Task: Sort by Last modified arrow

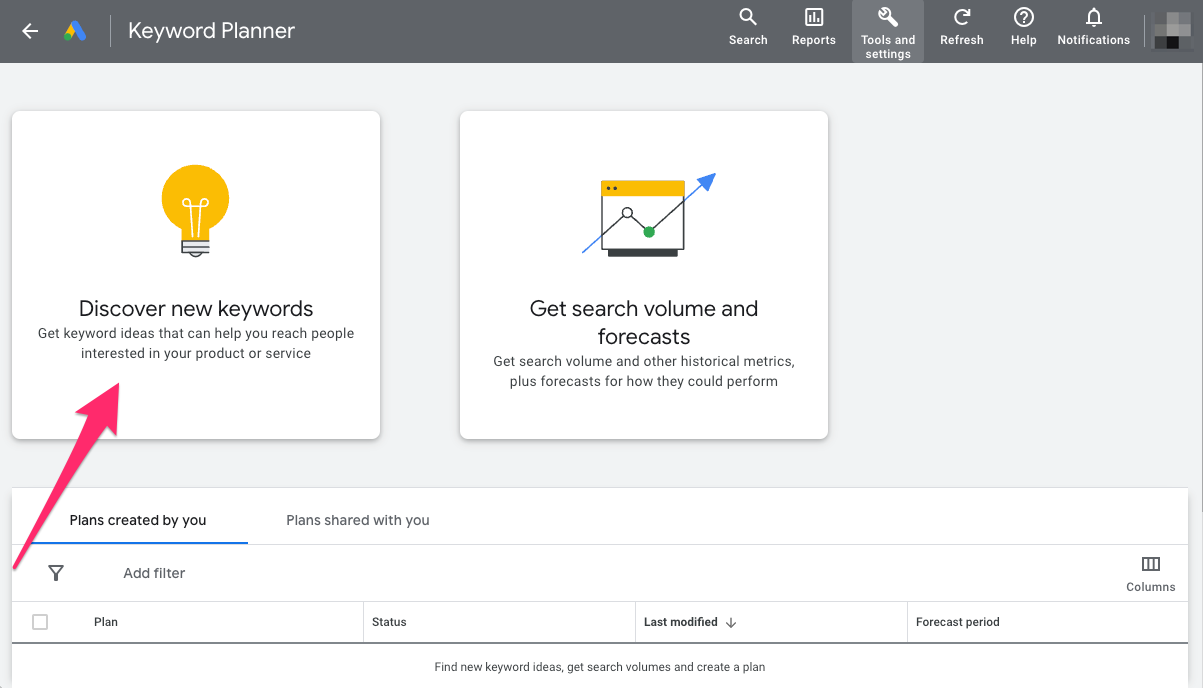Action: 731,622
